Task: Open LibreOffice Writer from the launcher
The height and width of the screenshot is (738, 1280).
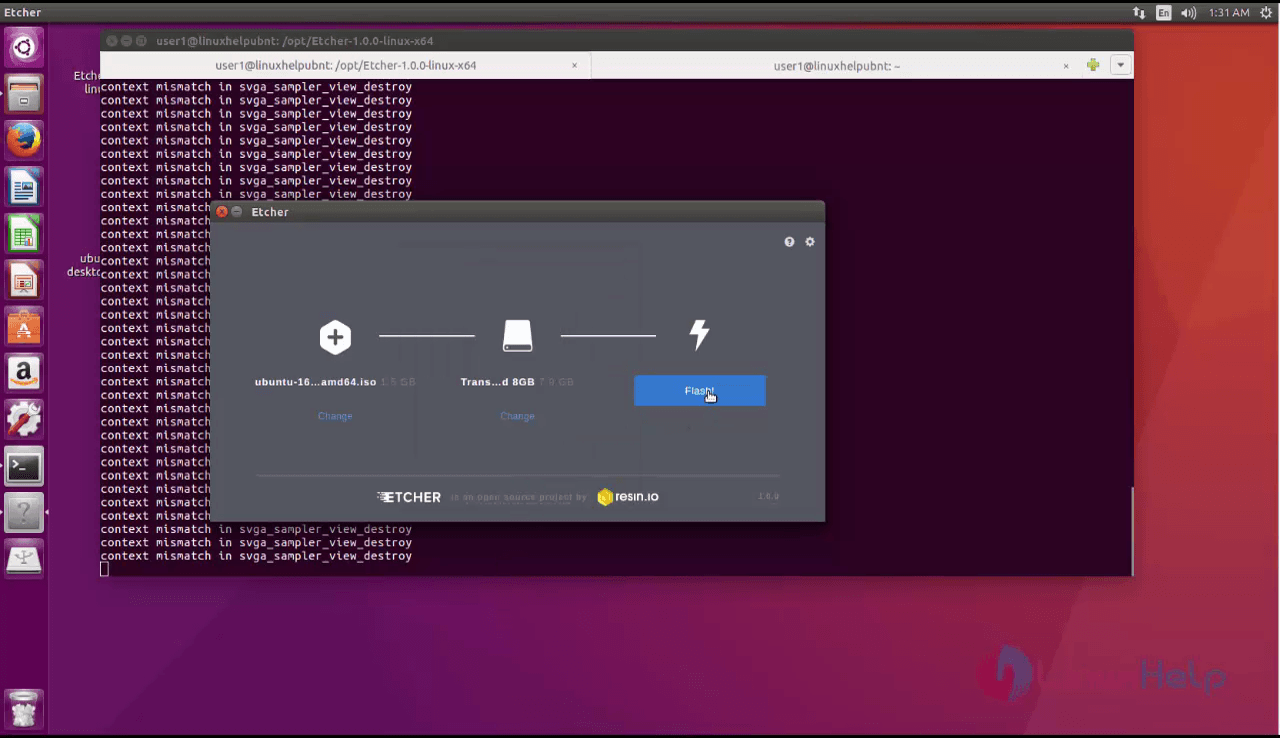Action: (x=24, y=187)
